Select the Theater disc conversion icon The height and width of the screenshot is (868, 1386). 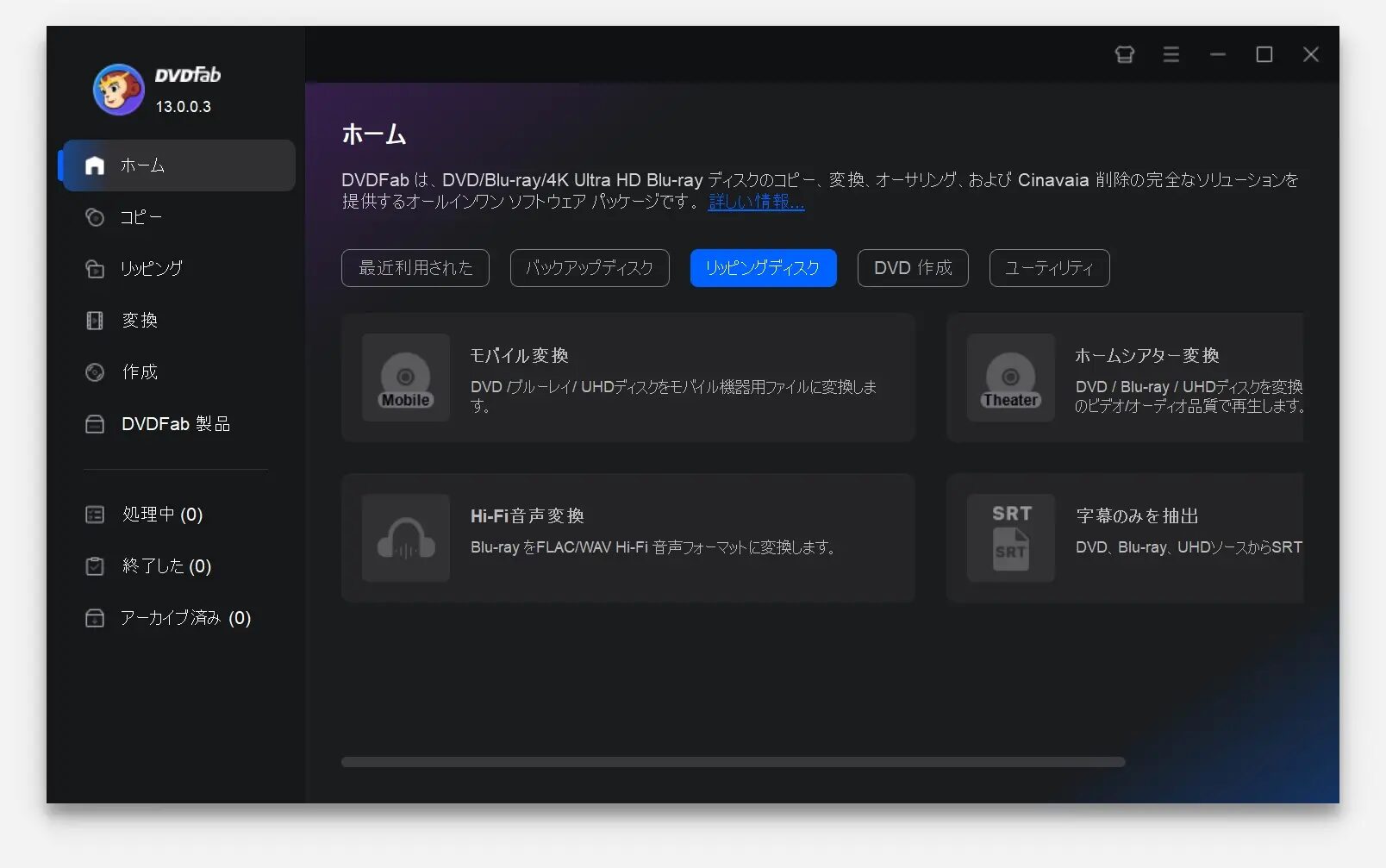(1010, 378)
